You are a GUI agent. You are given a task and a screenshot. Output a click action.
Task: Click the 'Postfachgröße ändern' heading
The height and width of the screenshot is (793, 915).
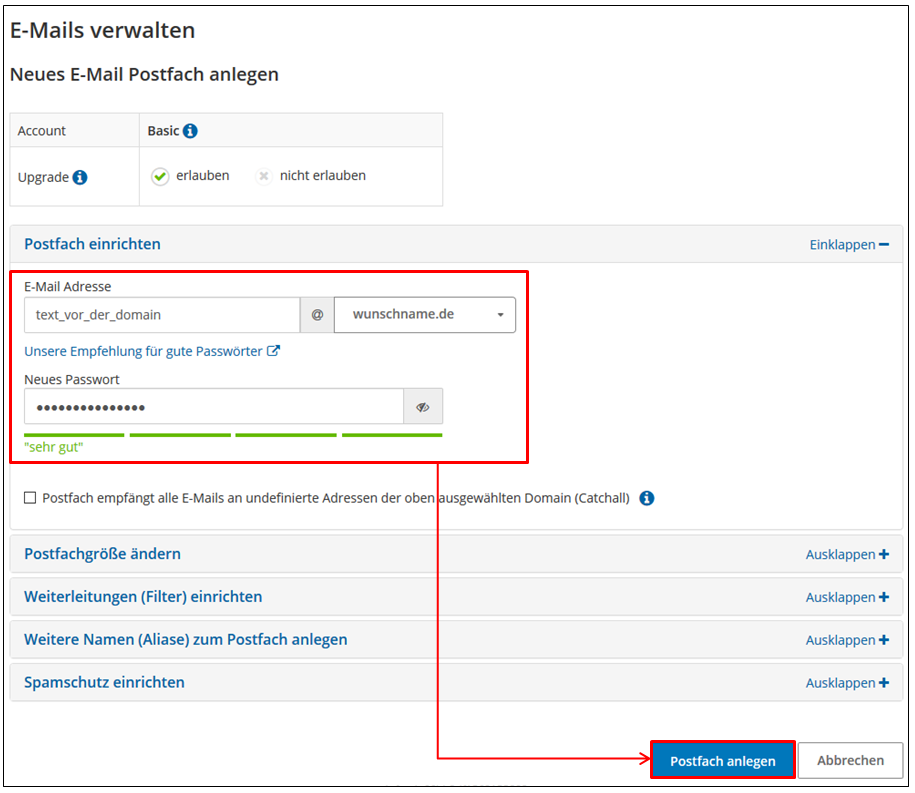[x=102, y=554]
